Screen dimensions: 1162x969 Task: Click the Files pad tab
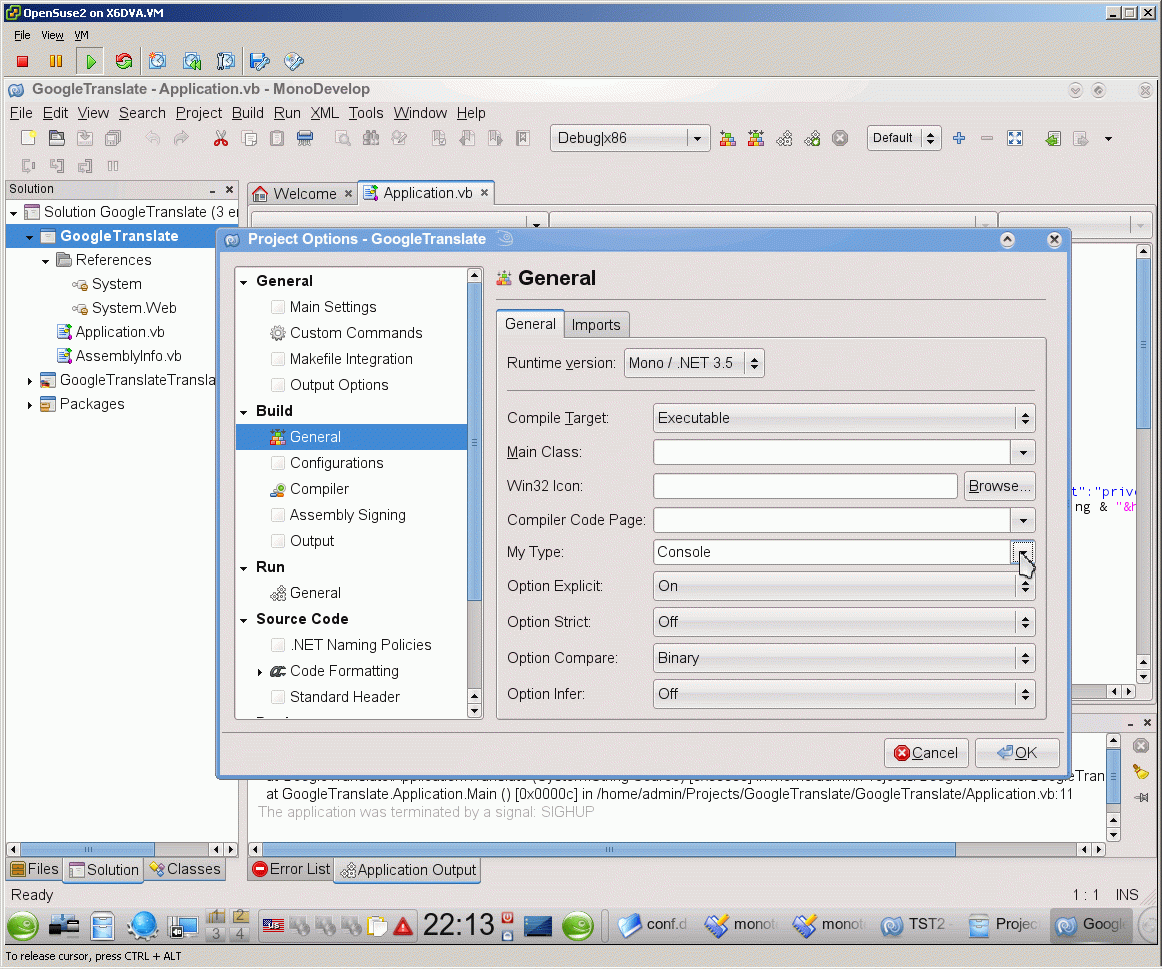click(x=34, y=869)
